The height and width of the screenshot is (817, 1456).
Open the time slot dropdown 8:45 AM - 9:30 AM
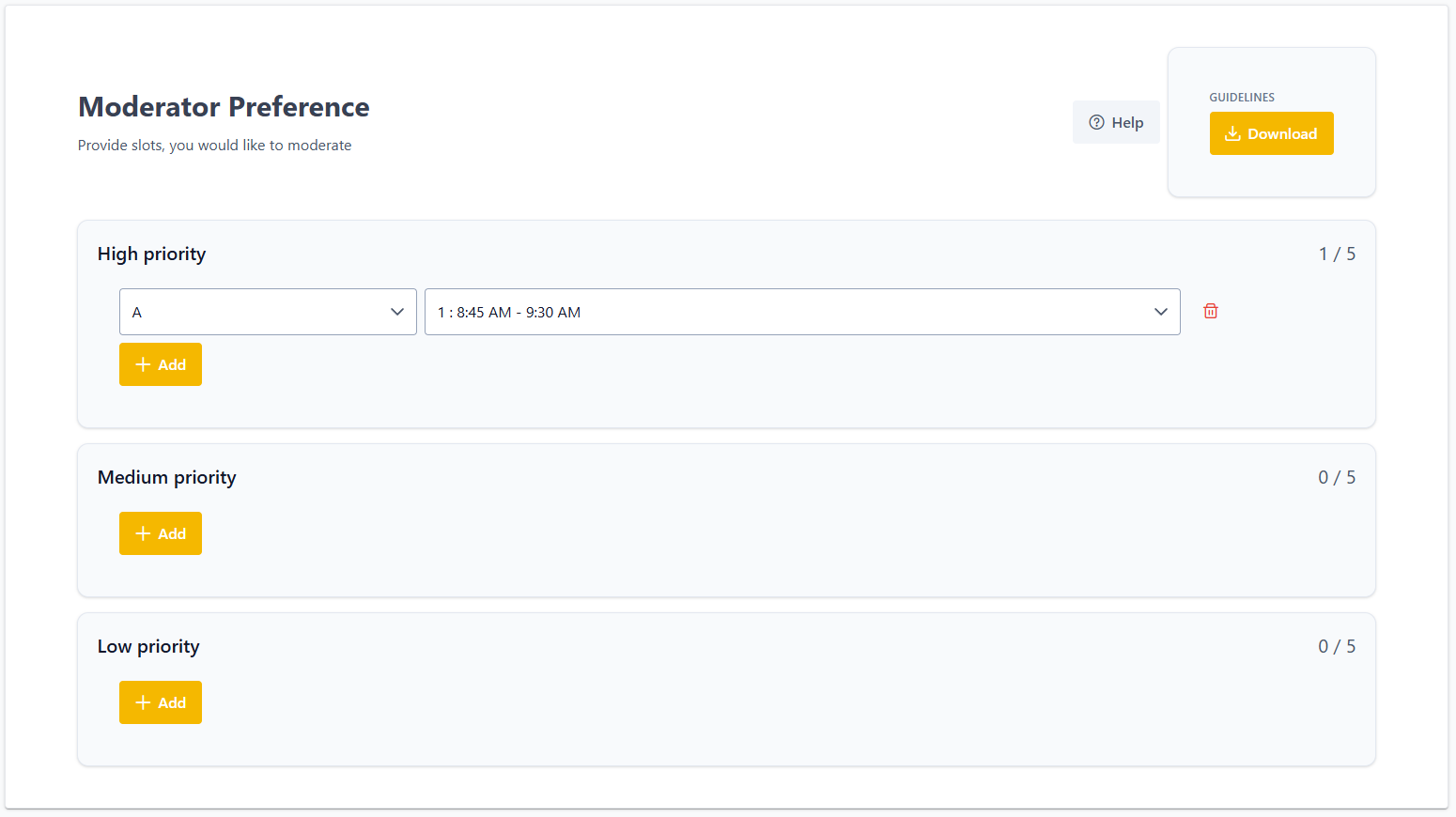(x=802, y=312)
